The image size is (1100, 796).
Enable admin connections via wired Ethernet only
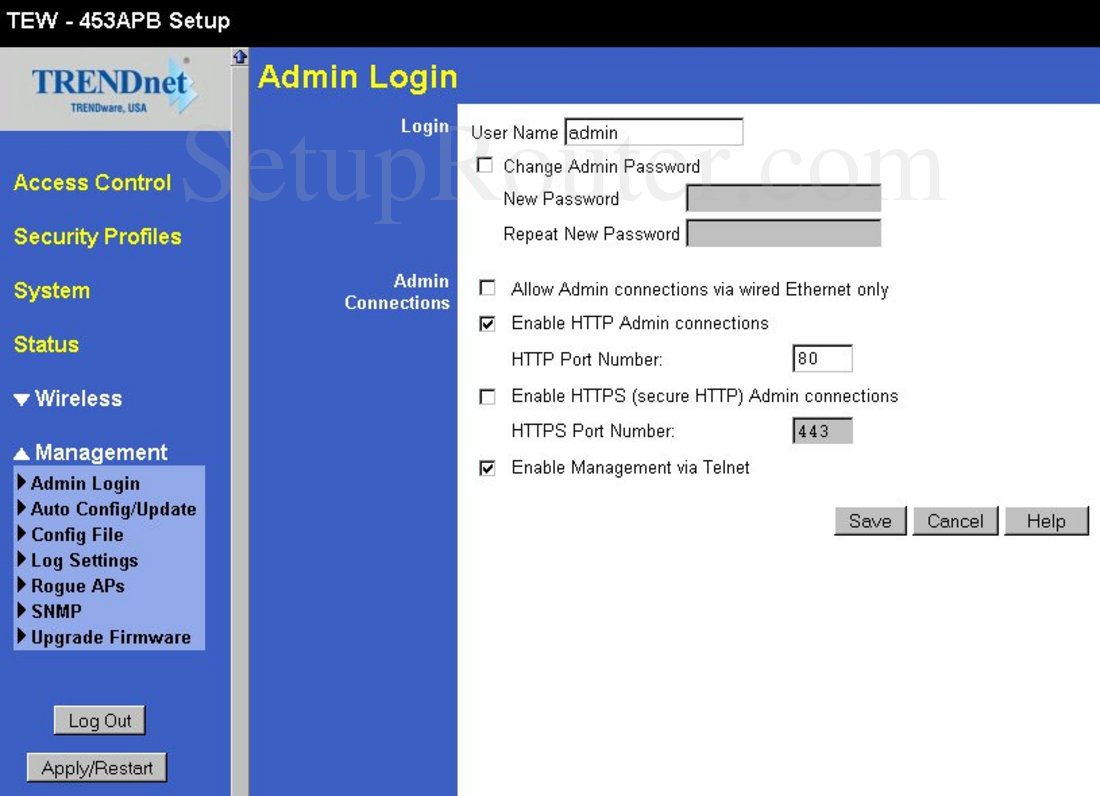pos(487,288)
